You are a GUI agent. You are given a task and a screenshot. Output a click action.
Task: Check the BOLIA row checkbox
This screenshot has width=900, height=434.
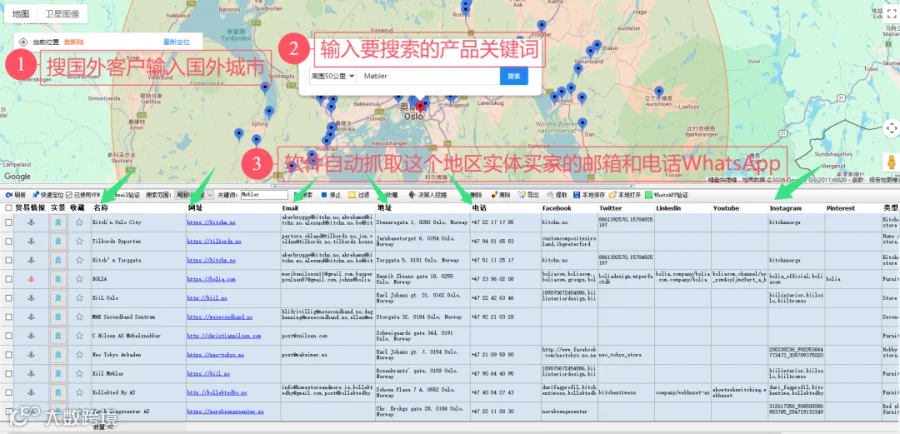pyautogui.click(x=9, y=279)
